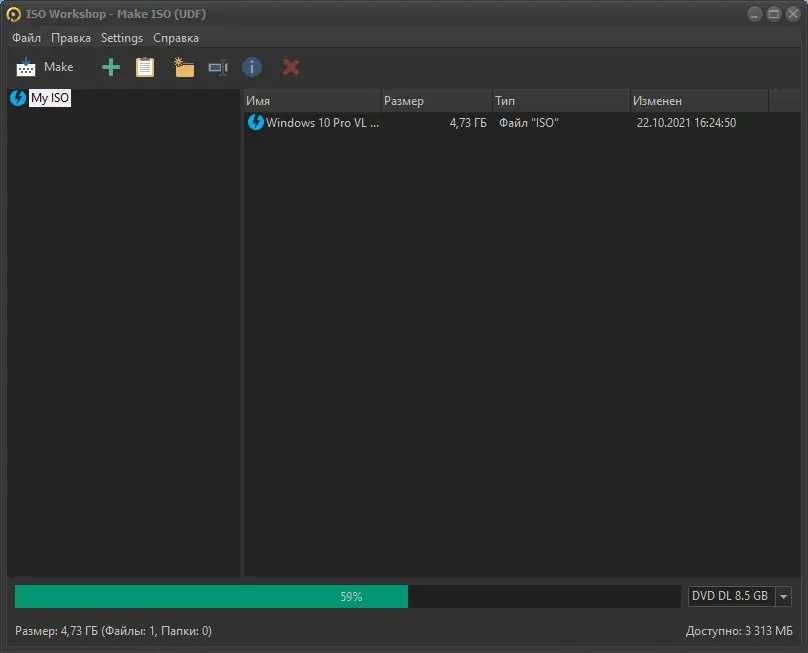Click the My ISO lightning disc icon
Viewport: 808px width, 653px height.
point(18,98)
